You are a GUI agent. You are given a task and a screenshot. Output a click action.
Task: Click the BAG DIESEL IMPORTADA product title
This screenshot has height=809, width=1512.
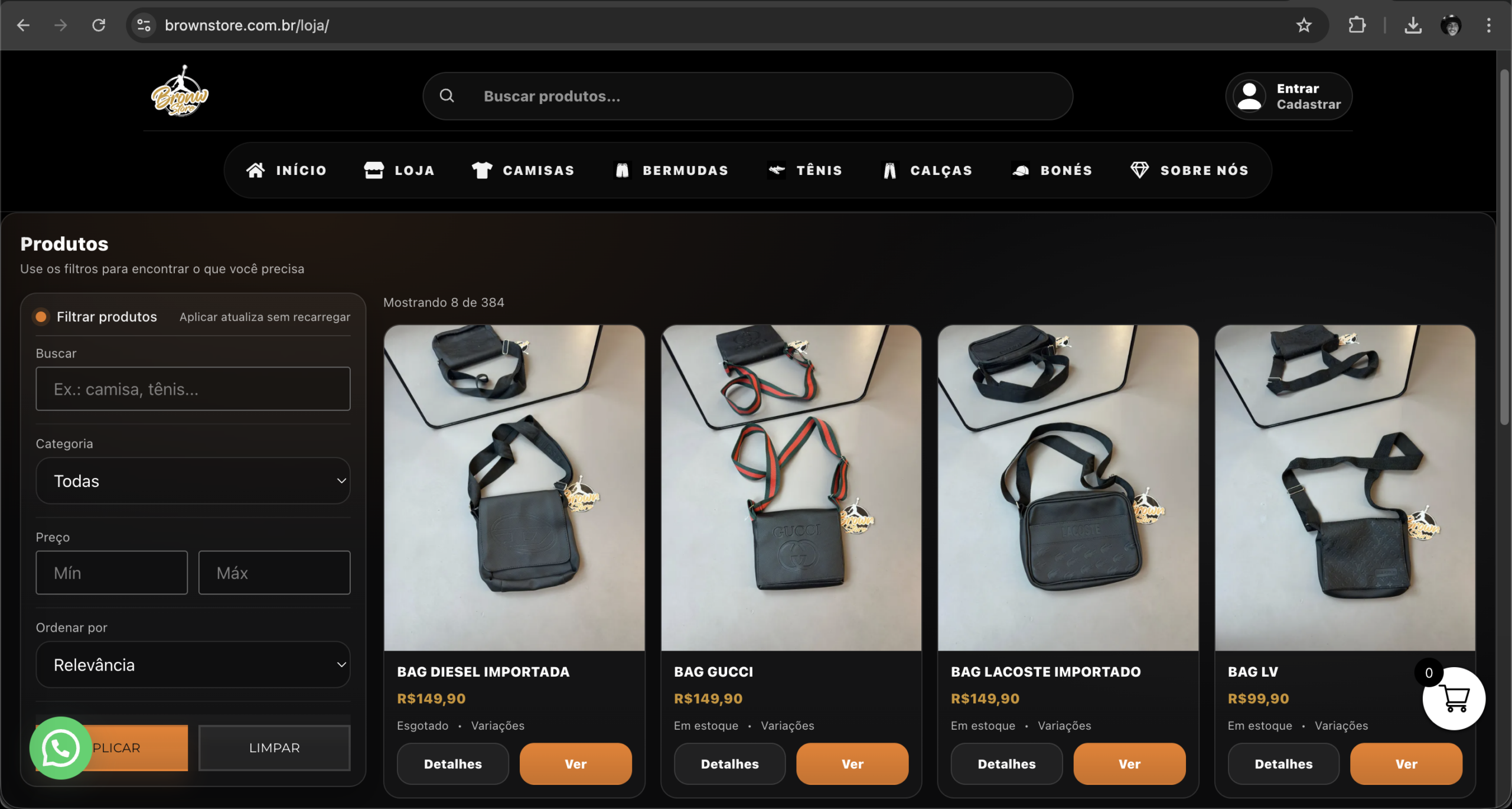pyautogui.click(x=483, y=671)
